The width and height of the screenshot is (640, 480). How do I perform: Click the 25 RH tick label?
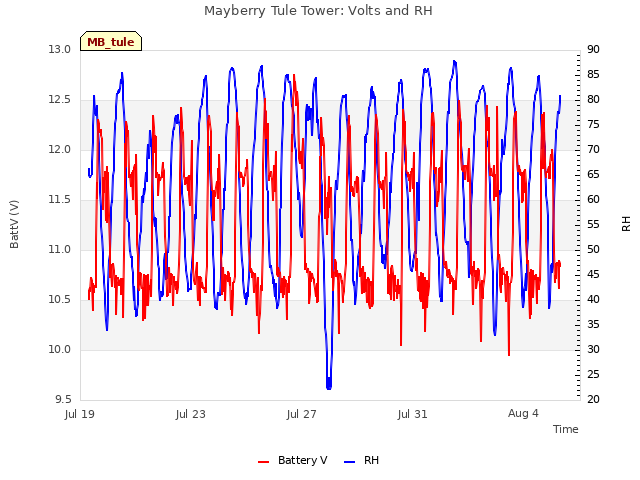[593, 374]
